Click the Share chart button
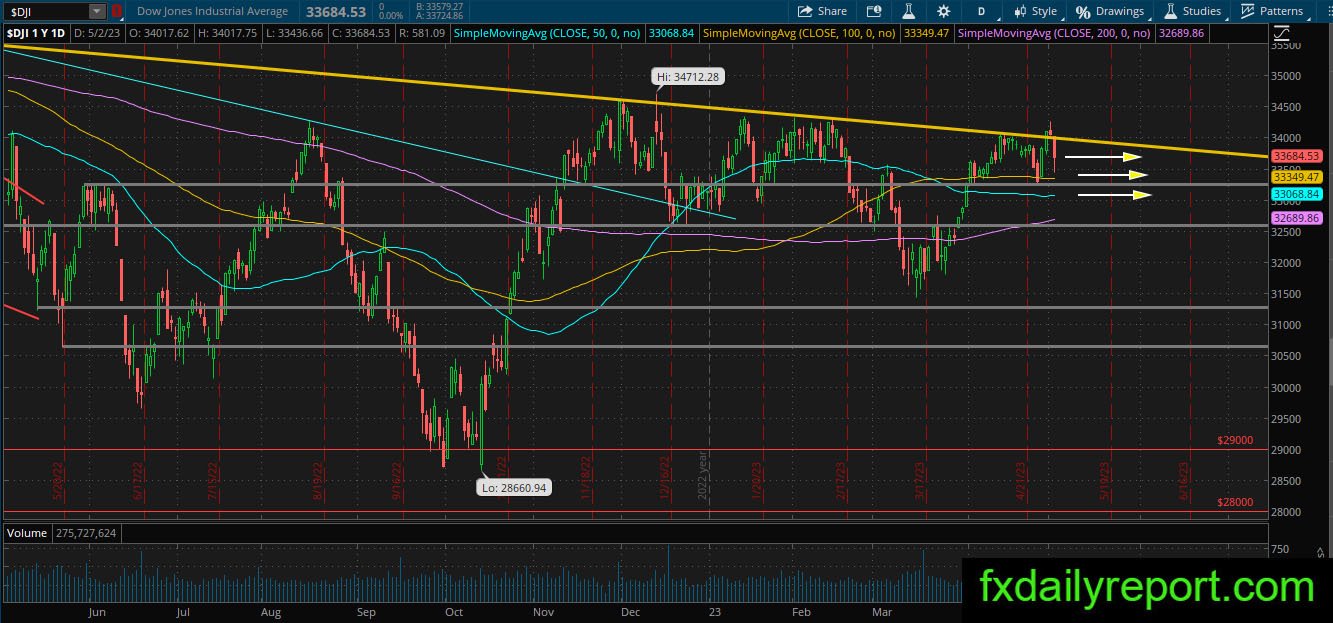This screenshot has width=1333, height=623. click(x=822, y=11)
